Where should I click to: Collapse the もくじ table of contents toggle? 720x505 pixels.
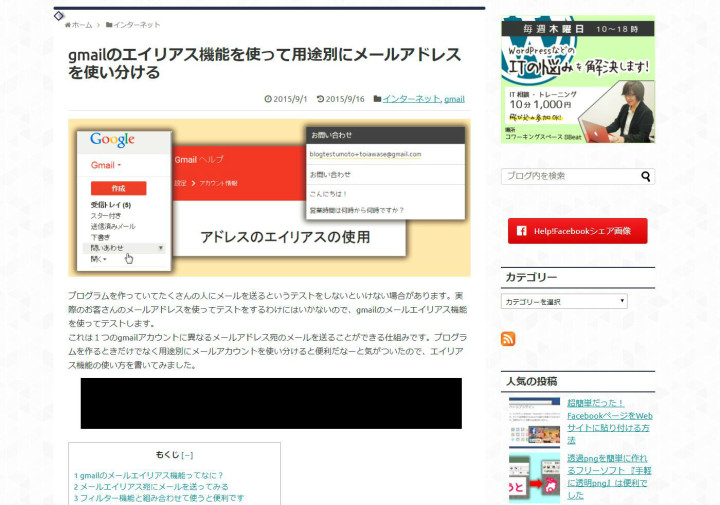click(187, 455)
